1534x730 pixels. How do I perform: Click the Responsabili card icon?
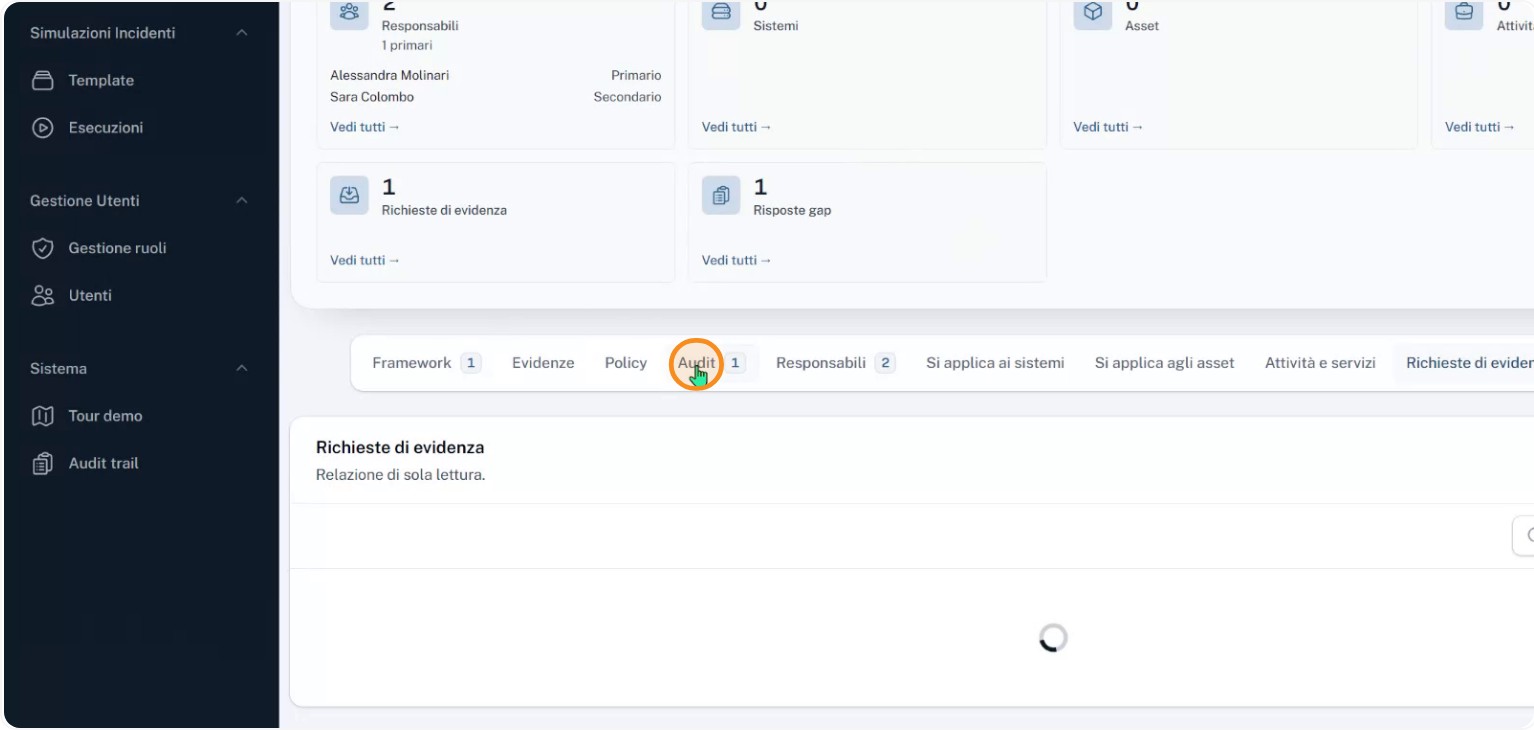[350, 13]
